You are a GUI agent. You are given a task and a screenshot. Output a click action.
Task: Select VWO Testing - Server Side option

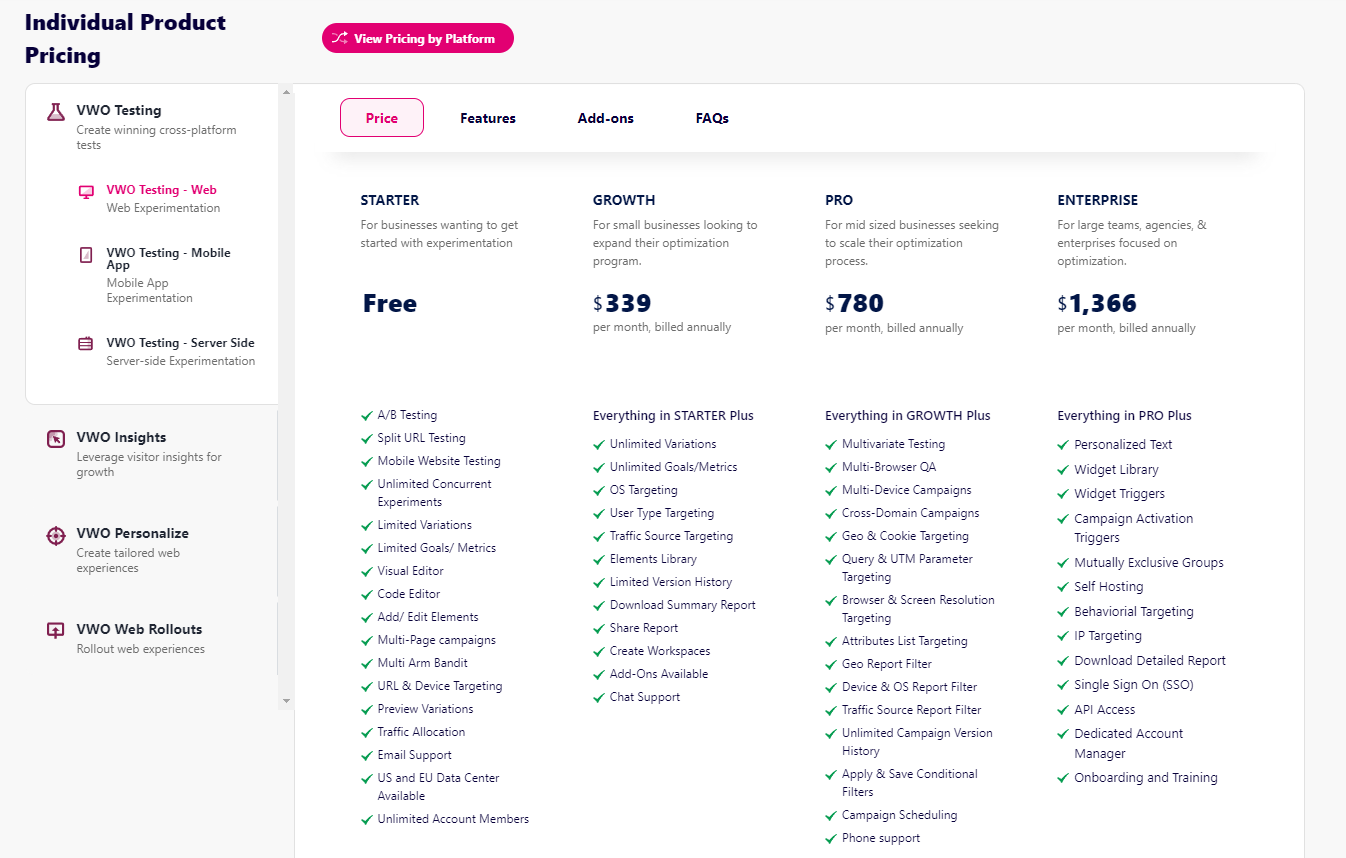click(x=180, y=343)
